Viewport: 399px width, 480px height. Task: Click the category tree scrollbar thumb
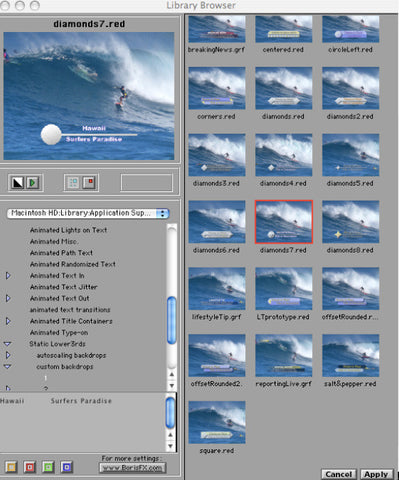pyautogui.click(x=172, y=320)
